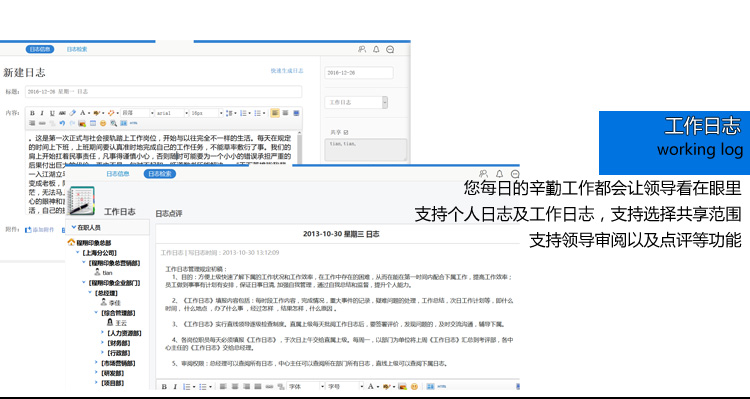Toggle the 共享 share checkbox
This screenshot has width=750, height=399.
345,132
